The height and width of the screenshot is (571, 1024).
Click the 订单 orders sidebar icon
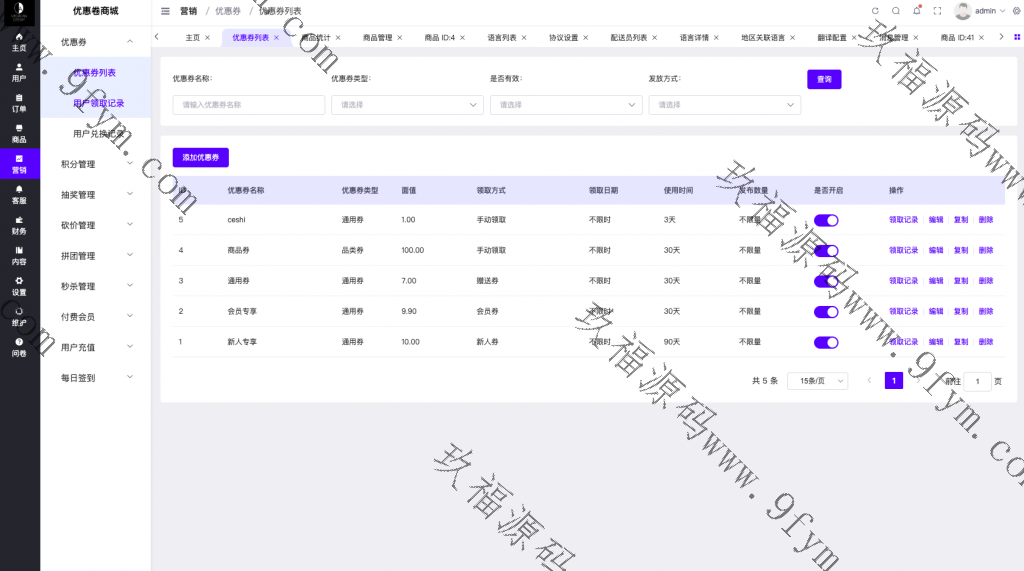coord(19,102)
